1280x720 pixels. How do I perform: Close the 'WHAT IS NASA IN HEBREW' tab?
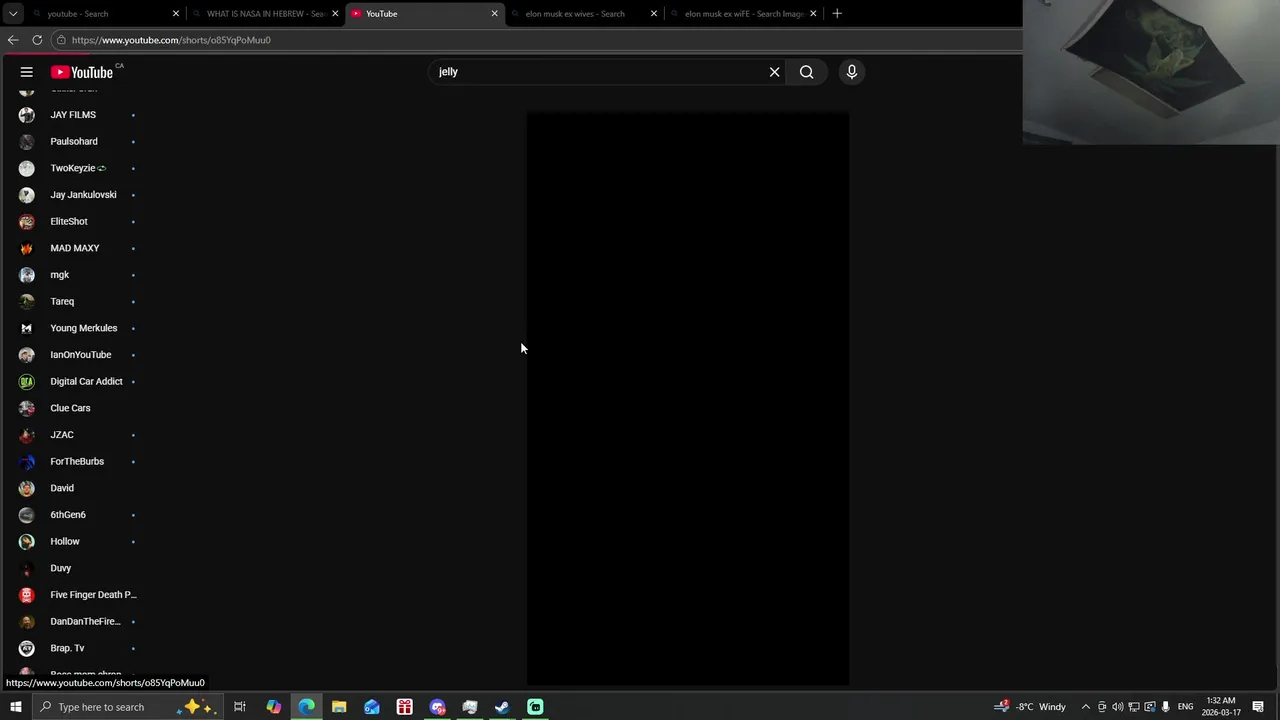[335, 14]
